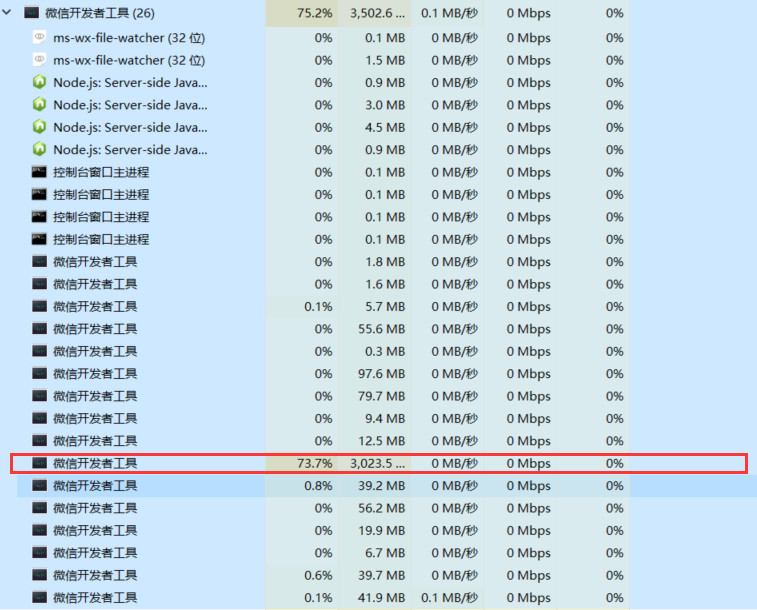Select 0 Mbps network value in 73.7% row
Screen dimensions: 757x610
[528, 463]
